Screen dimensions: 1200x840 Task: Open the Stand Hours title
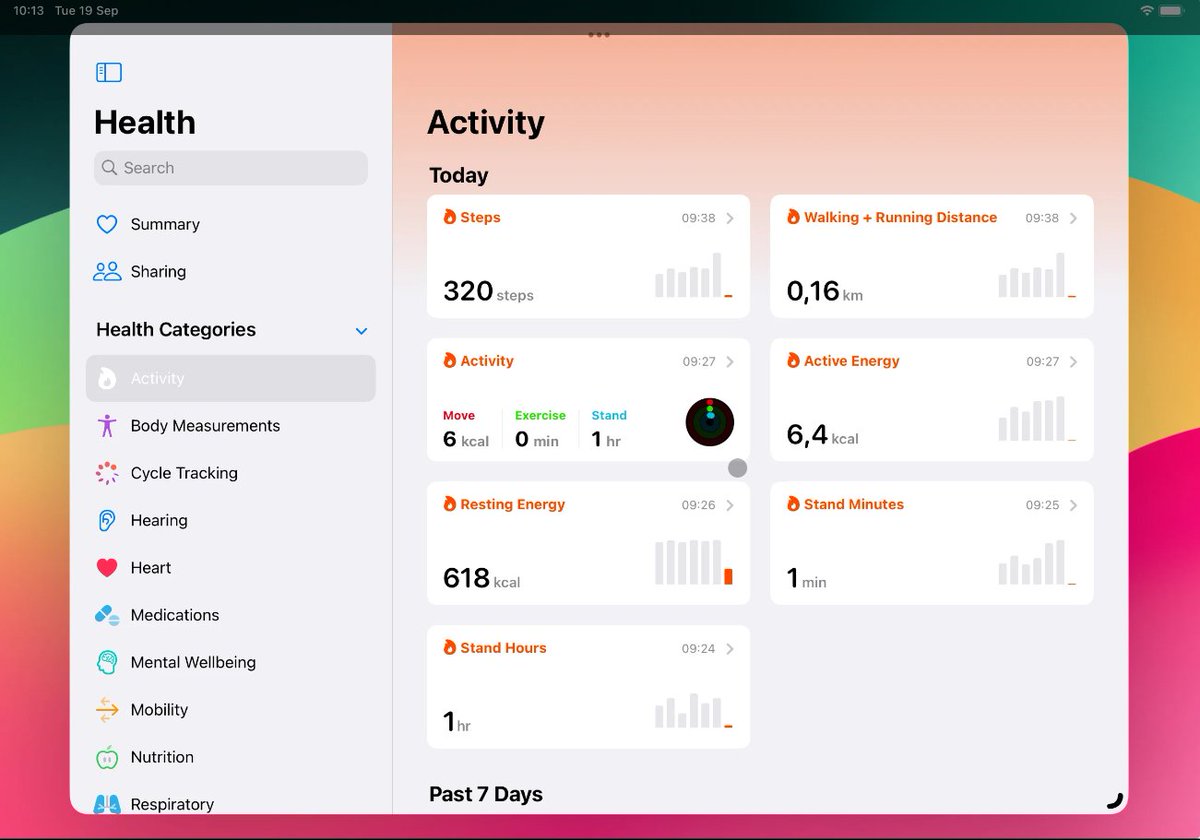pyautogui.click(x=503, y=648)
